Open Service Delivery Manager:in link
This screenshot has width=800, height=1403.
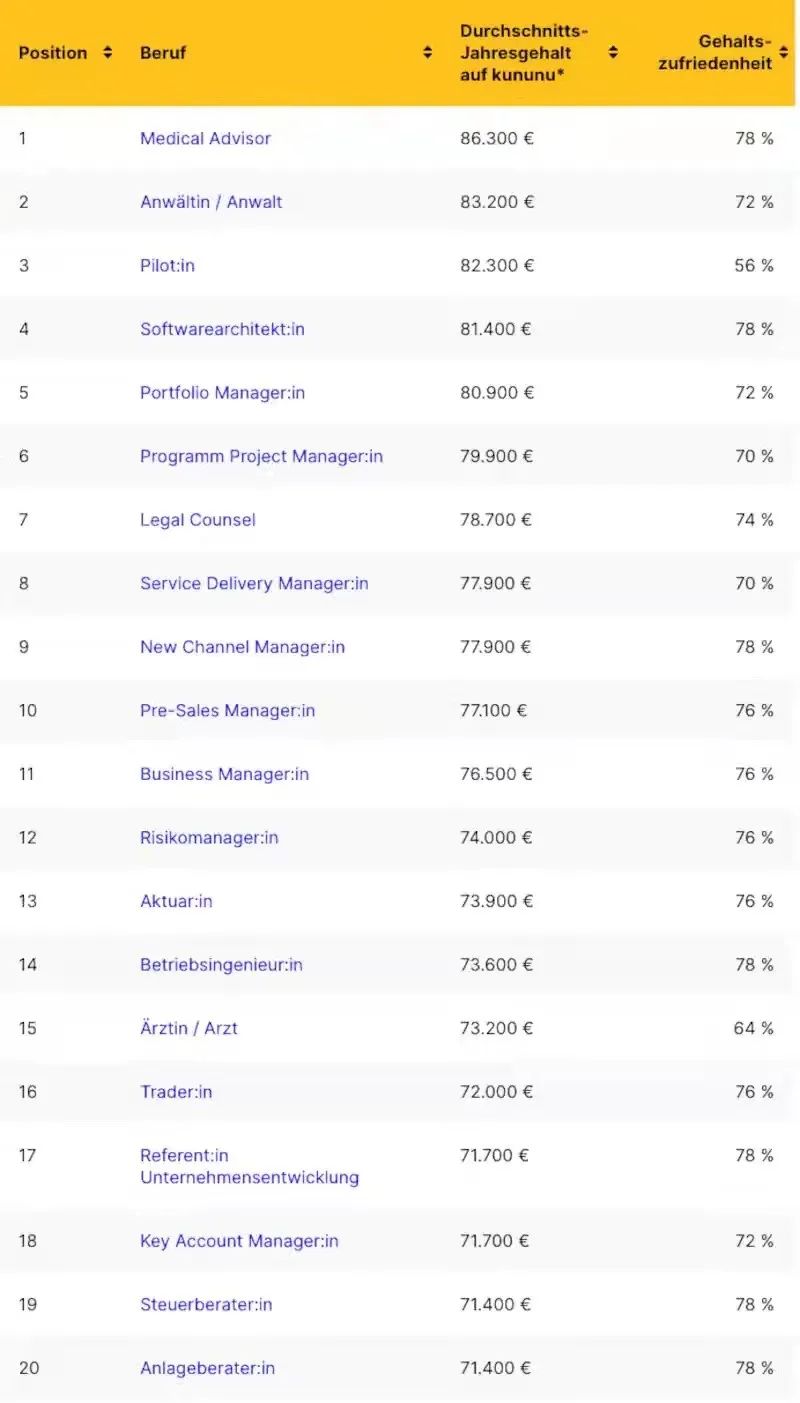(x=254, y=584)
